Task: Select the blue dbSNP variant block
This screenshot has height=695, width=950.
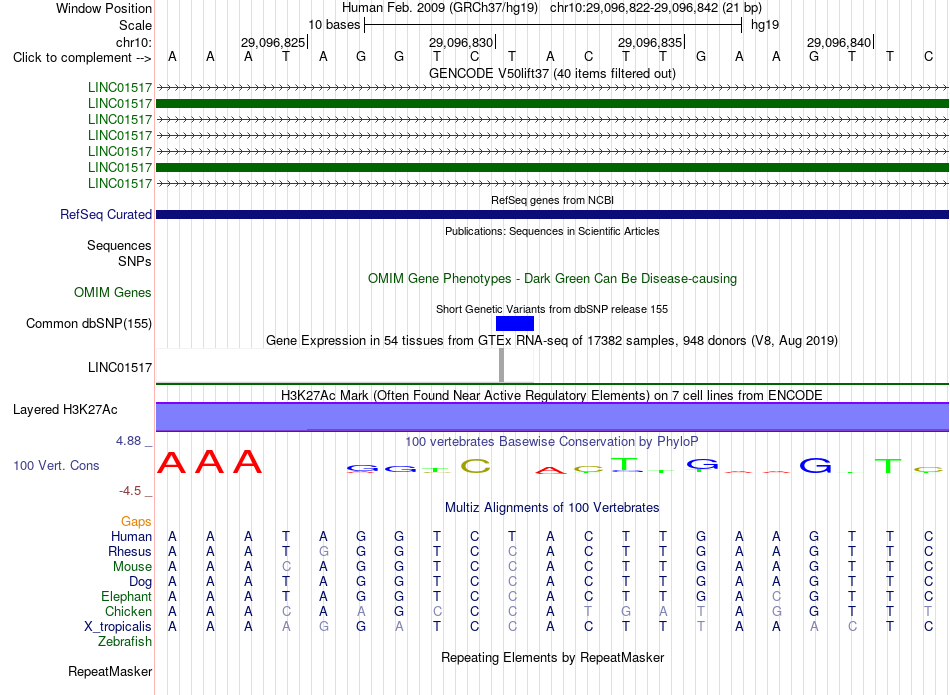Action: 514,324
